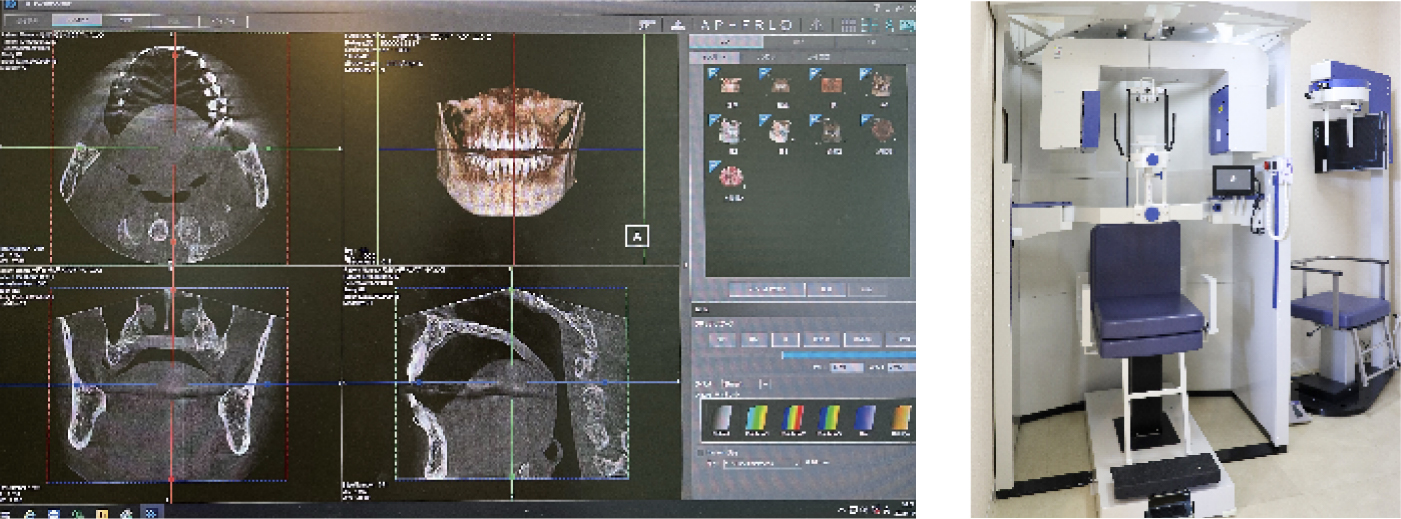Viewport: 1401px width, 519px height.
Task: Tick the checkbox below the color presets
Action: point(700,452)
